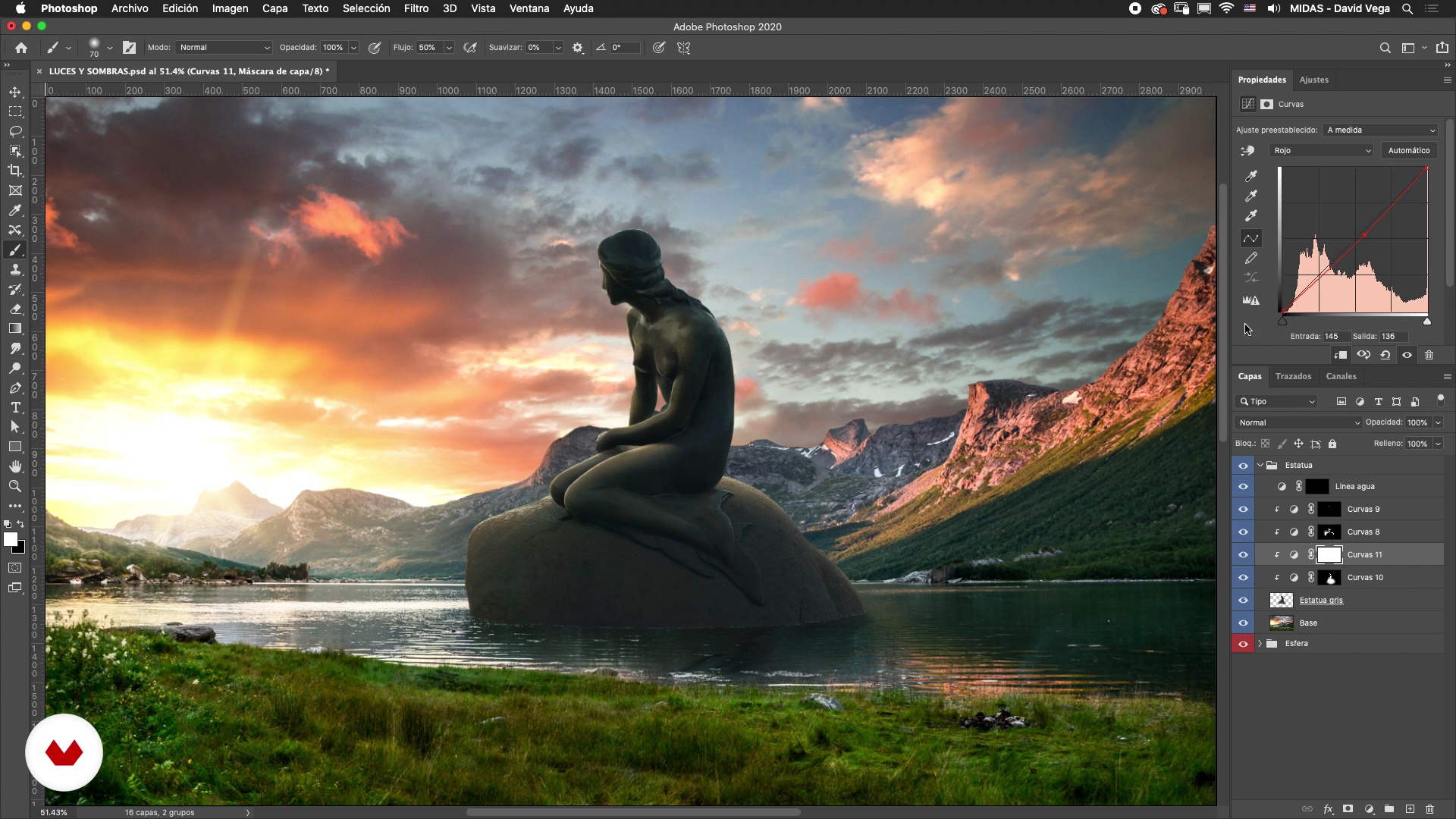1456x819 pixels.
Task: Select the Zoom tool
Action: coord(15,486)
